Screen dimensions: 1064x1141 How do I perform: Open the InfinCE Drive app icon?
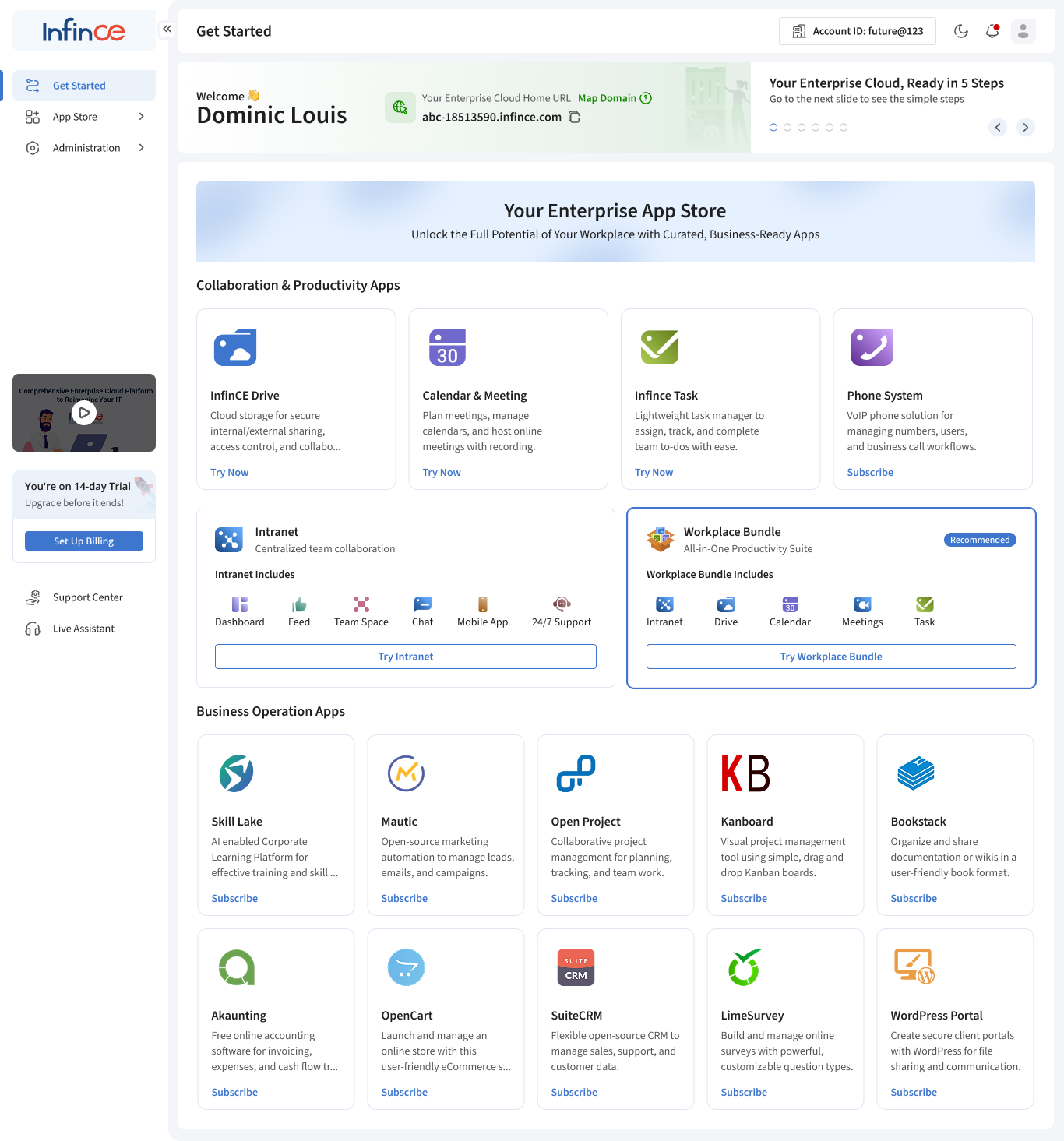coord(235,347)
